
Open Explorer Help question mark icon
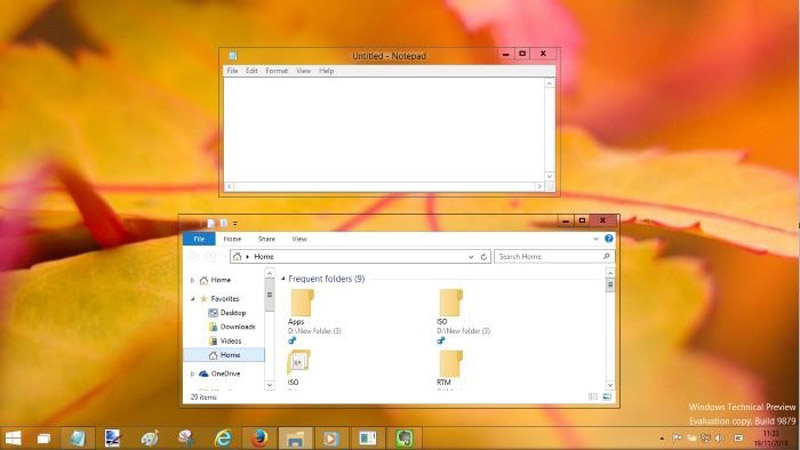click(609, 238)
